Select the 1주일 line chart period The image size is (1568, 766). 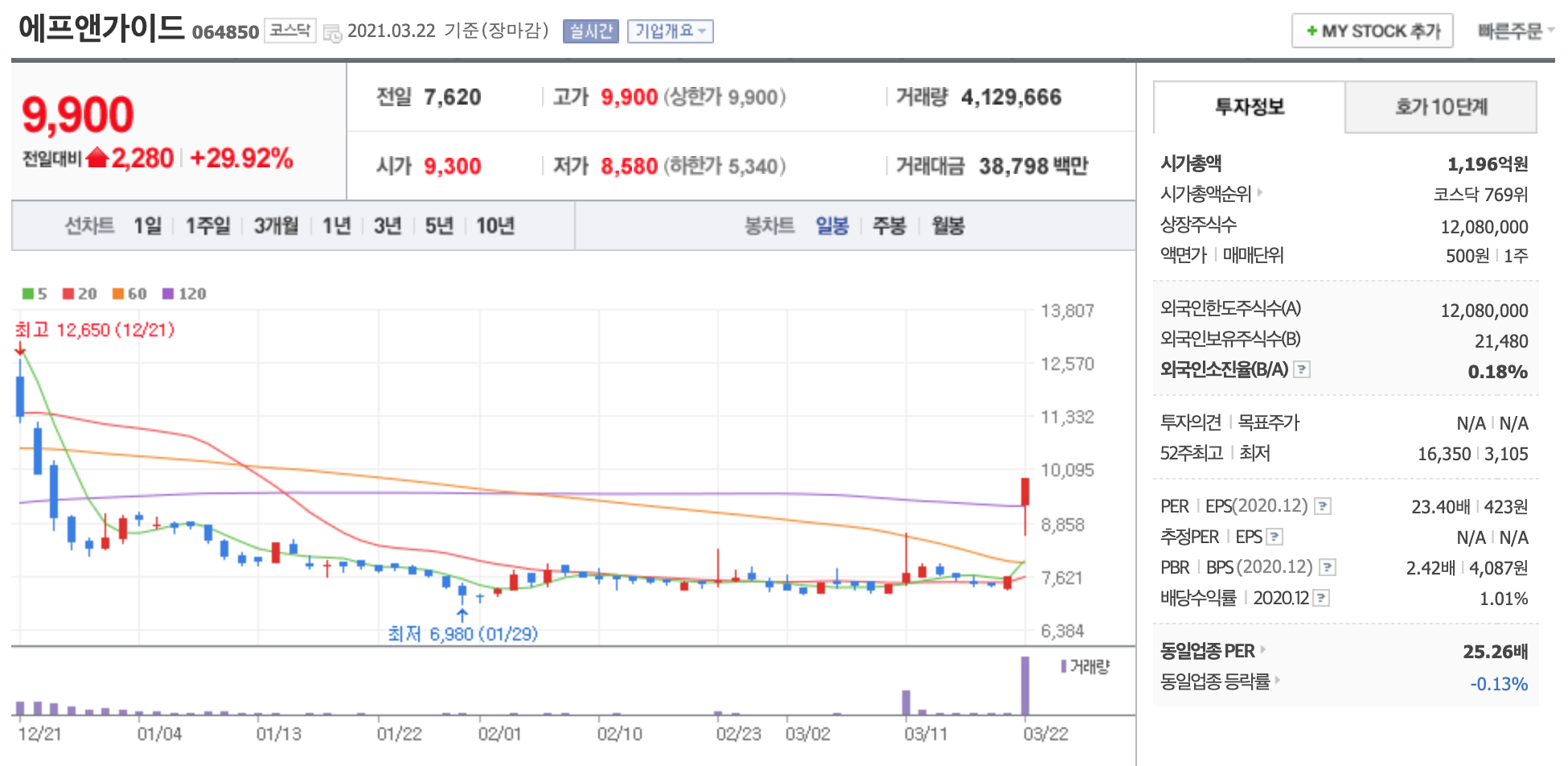pos(207,226)
